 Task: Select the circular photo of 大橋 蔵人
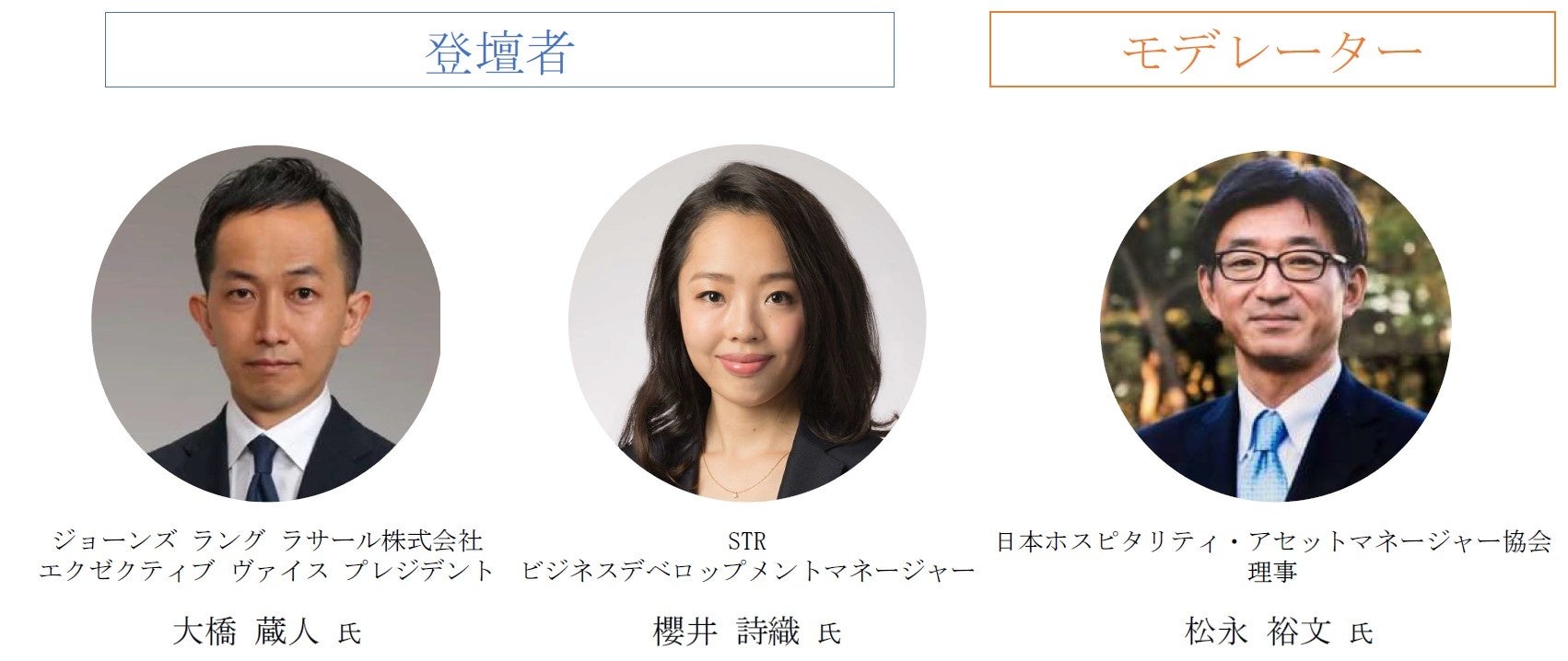point(265,323)
